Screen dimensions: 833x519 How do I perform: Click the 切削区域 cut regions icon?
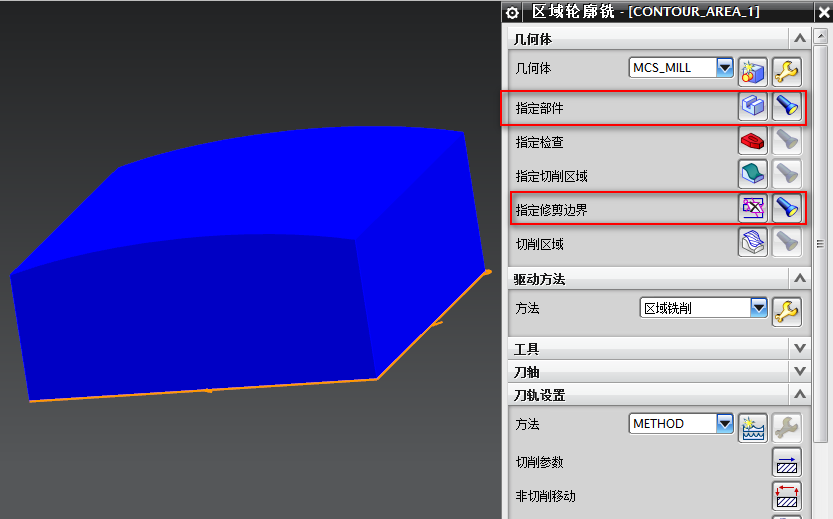coord(752,243)
